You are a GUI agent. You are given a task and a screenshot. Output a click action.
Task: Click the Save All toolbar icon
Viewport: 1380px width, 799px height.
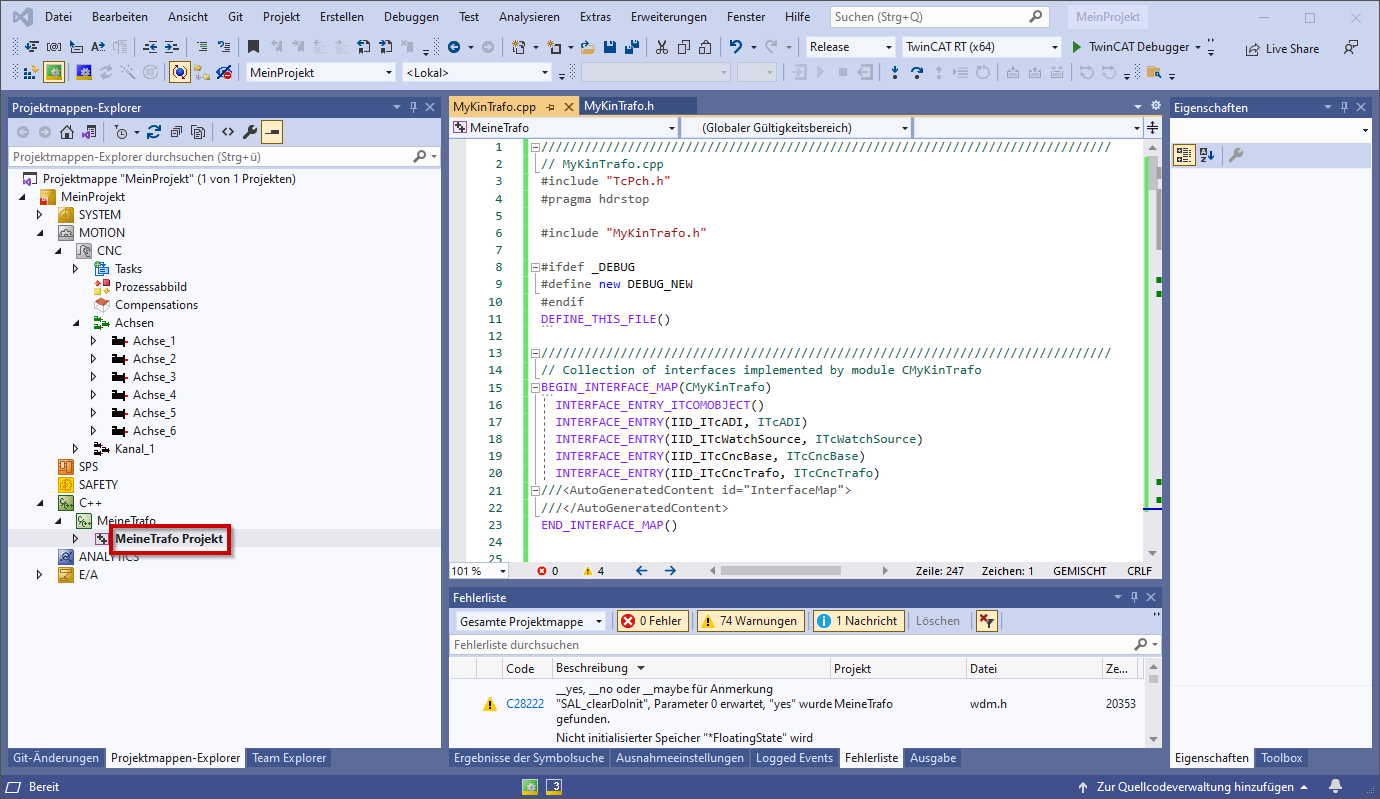pyautogui.click(x=631, y=47)
